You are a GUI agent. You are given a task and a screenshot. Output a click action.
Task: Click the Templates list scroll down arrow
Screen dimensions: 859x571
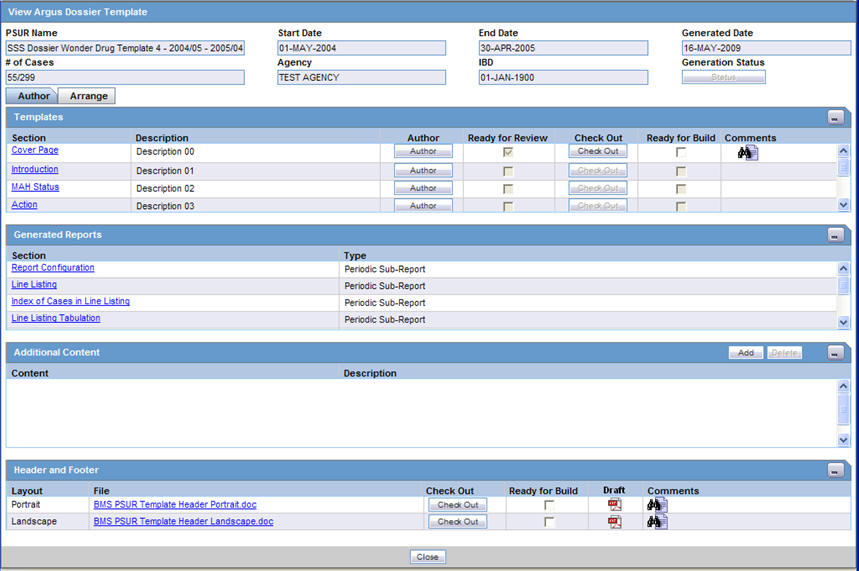[843, 205]
